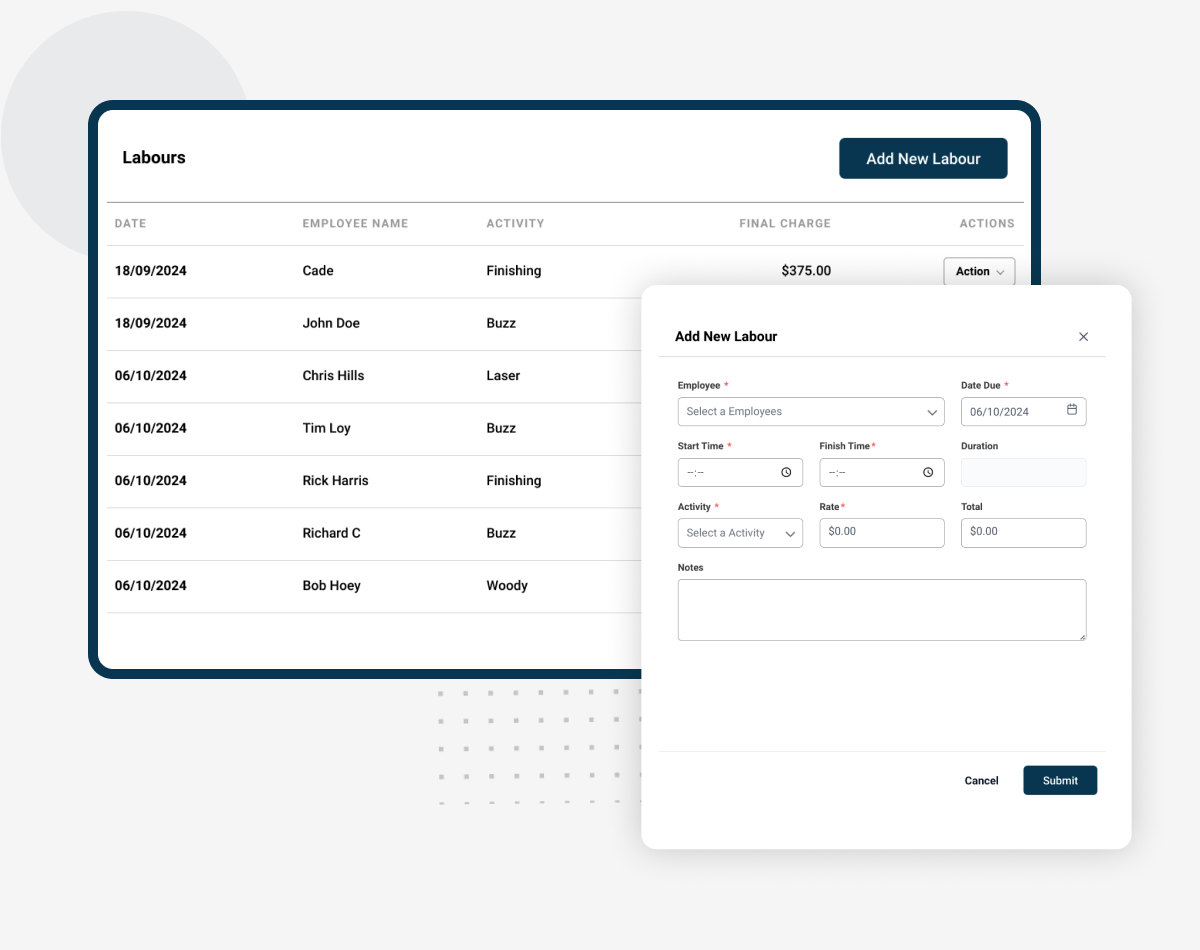Open the calendar icon in Date Due
The height and width of the screenshot is (950, 1200).
coord(1072,410)
